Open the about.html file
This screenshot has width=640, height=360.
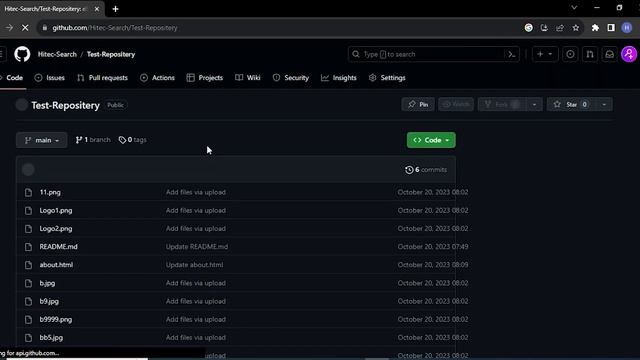pyautogui.click(x=56, y=265)
